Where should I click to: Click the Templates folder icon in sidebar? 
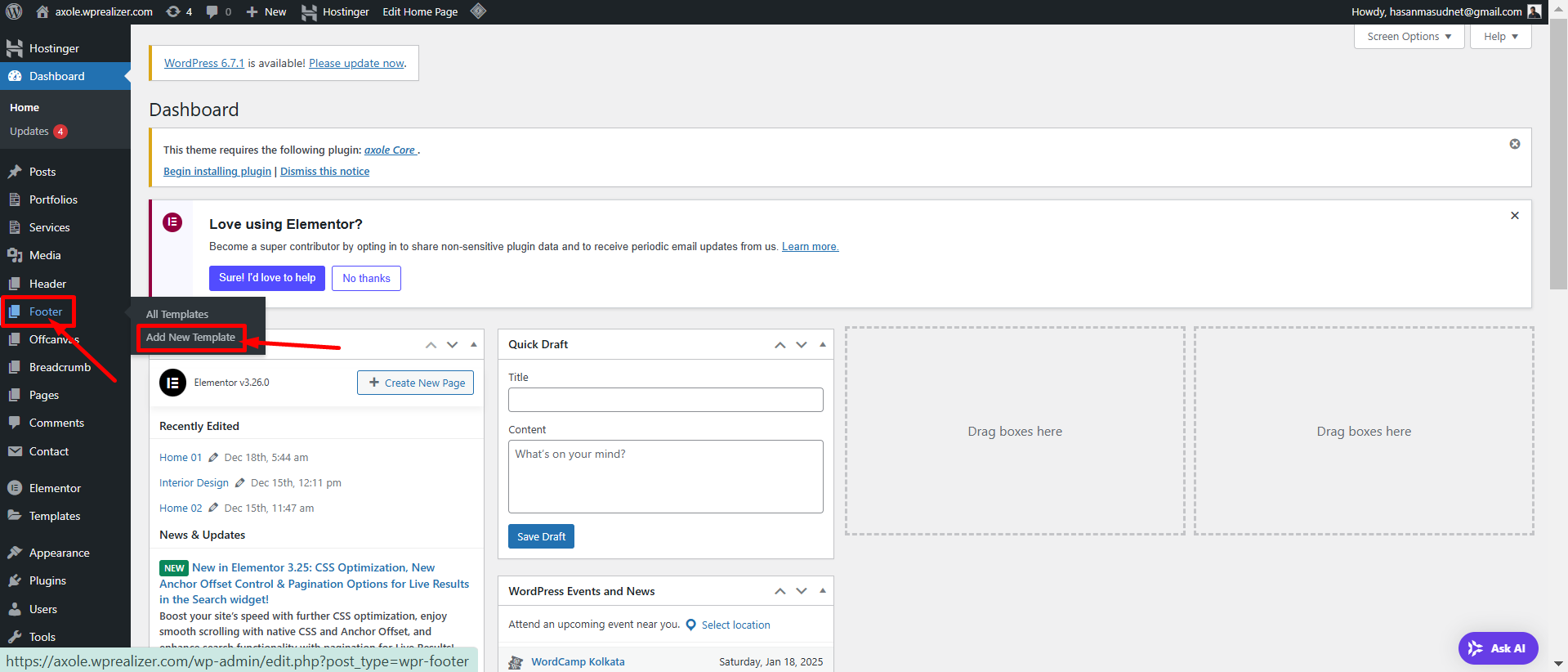click(15, 516)
